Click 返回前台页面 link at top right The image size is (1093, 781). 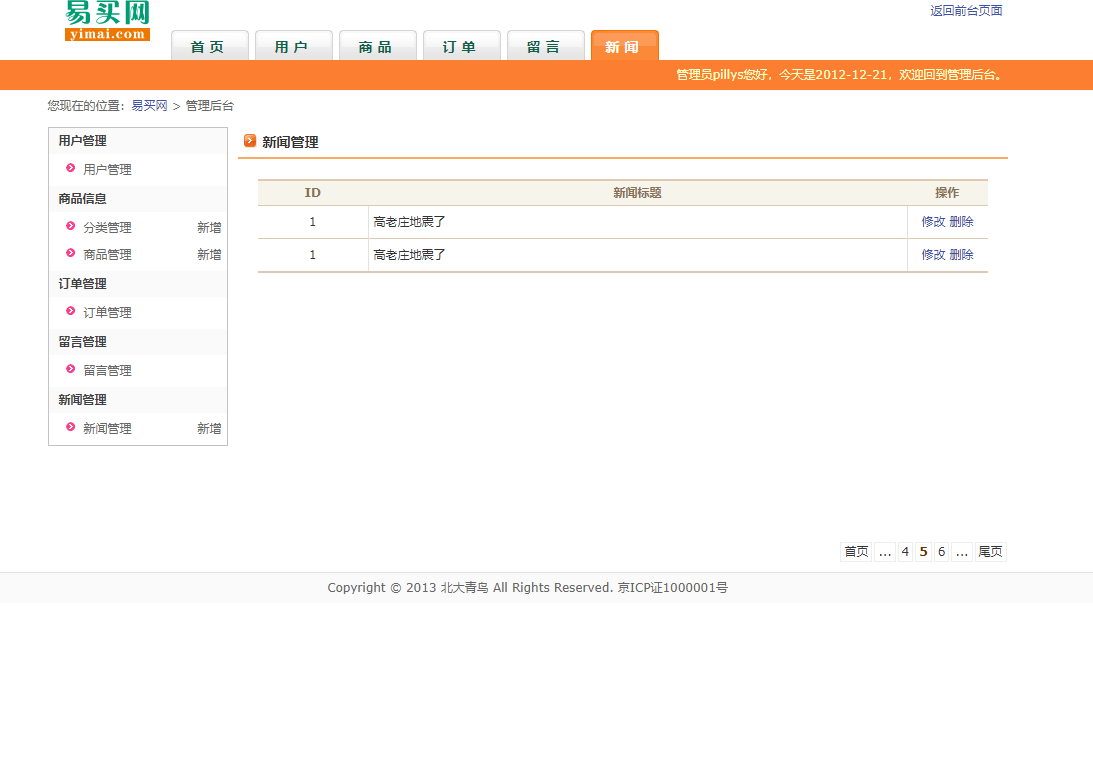966,10
